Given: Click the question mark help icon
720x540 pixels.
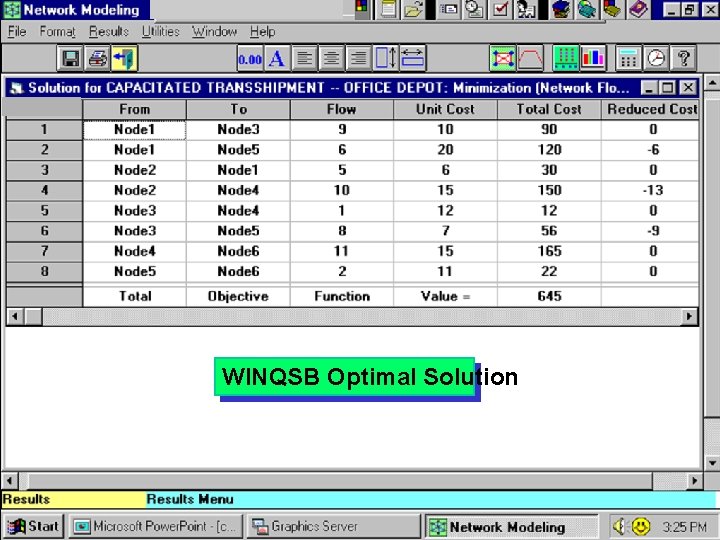Looking at the screenshot, I should (683, 58).
